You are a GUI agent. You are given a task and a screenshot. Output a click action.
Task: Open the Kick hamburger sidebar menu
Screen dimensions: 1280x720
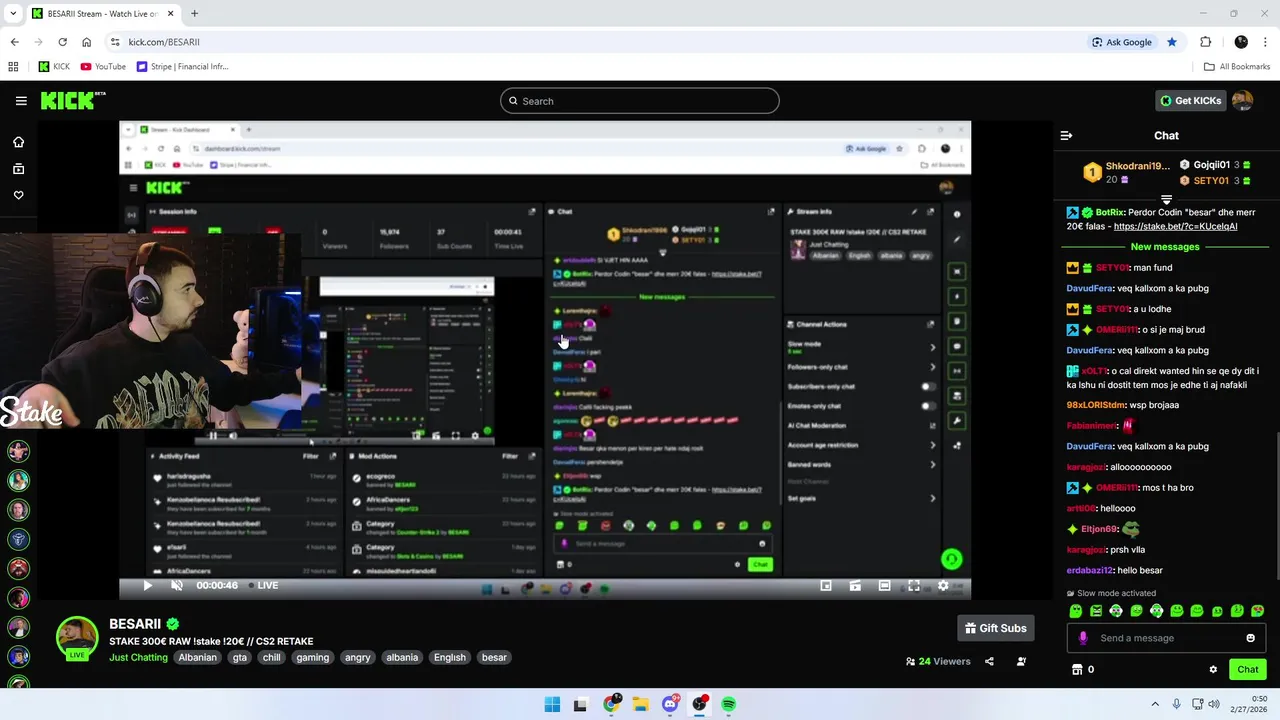(21, 101)
